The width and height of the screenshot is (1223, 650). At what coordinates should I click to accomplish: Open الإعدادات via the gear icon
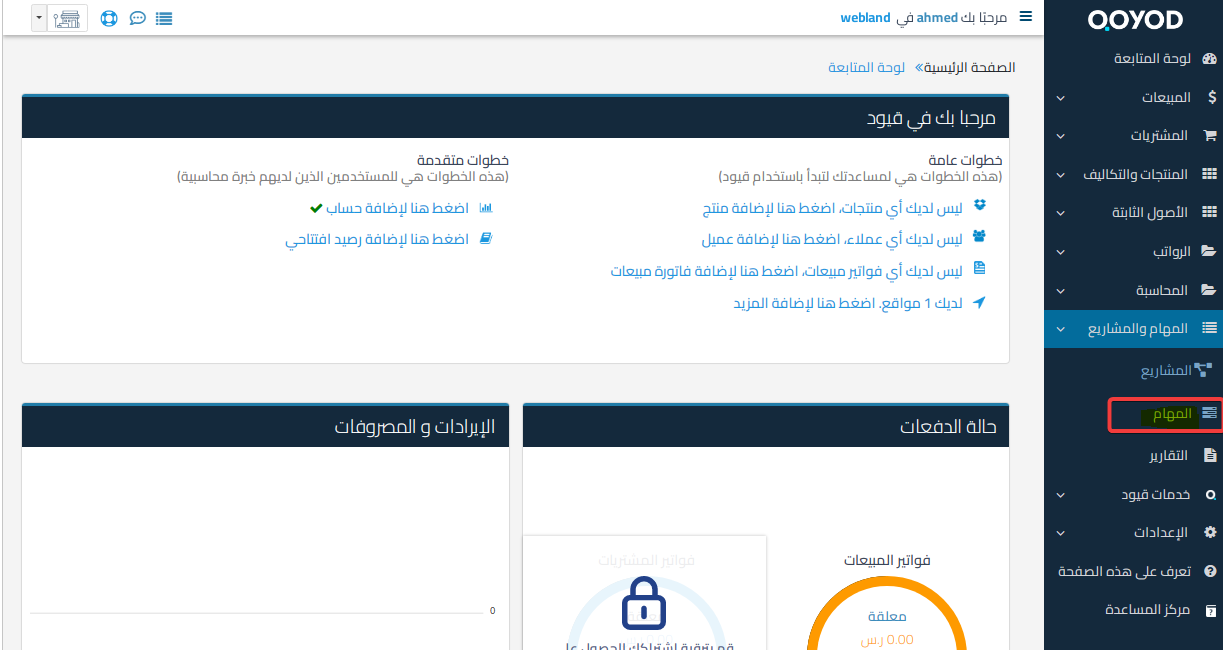click(1210, 531)
